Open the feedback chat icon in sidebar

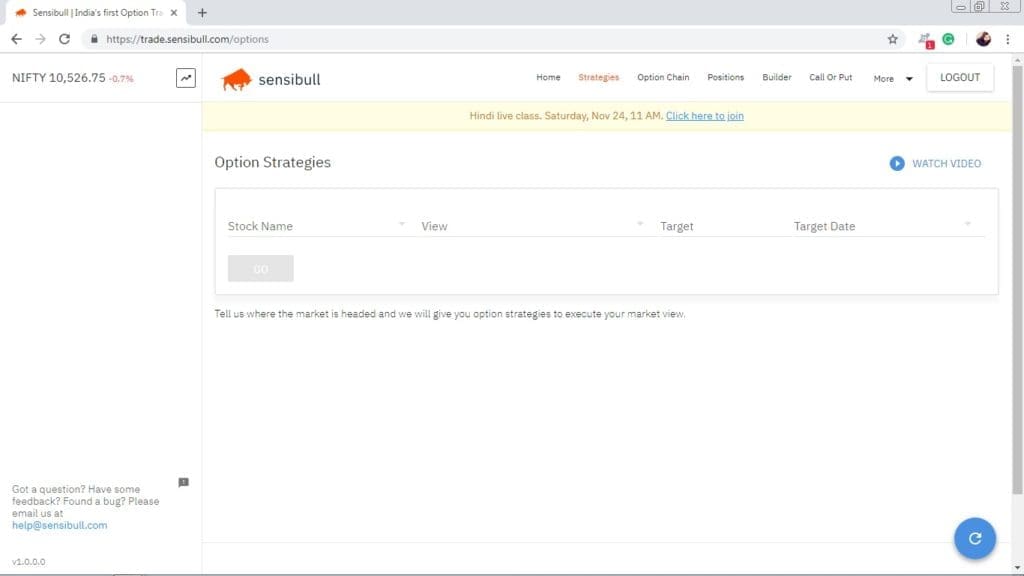tap(183, 482)
